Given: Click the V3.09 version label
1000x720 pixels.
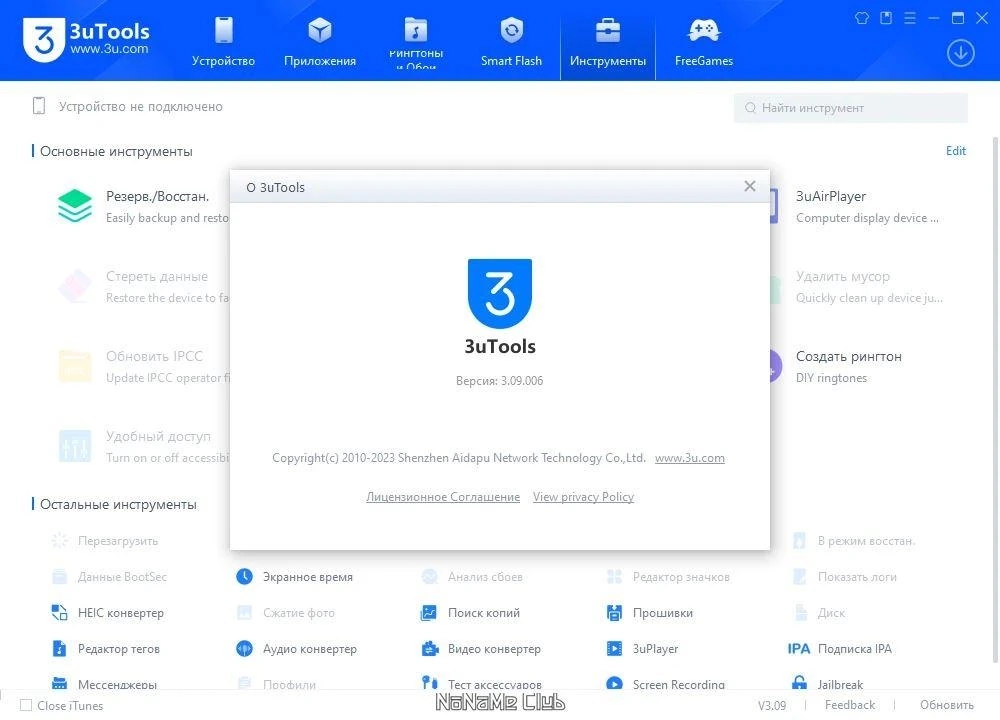Looking at the screenshot, I should [772, 705].
